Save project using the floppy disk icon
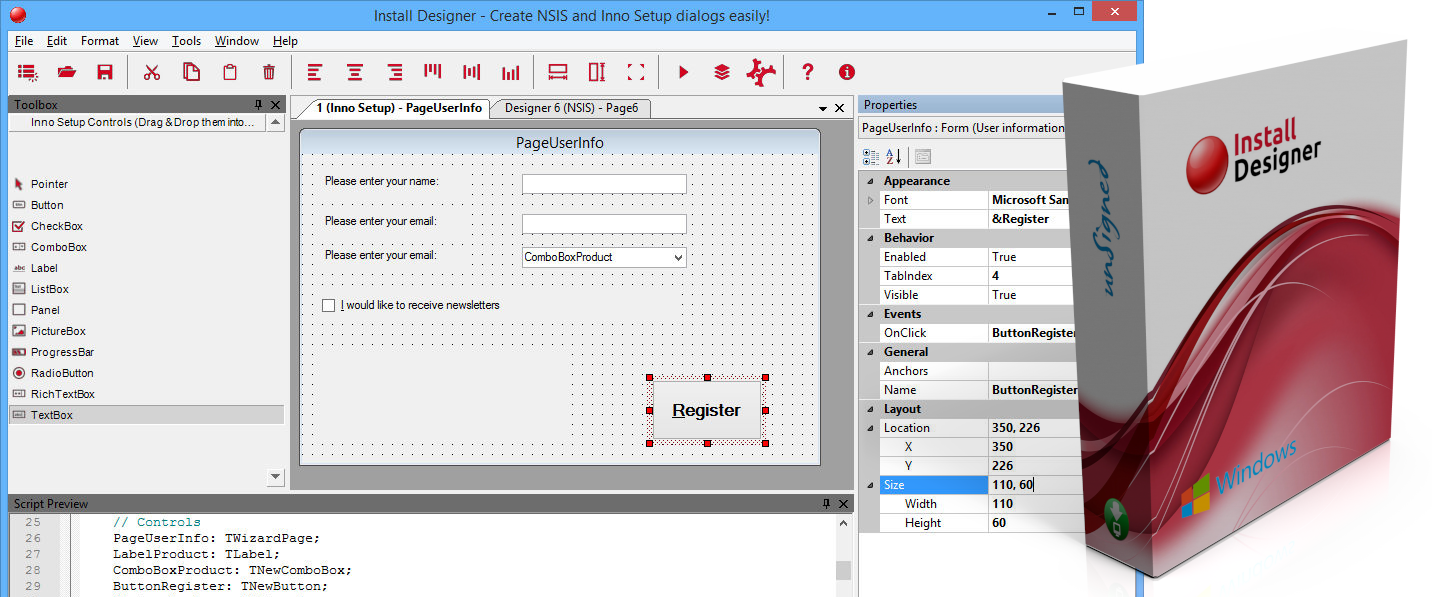The width and height of the screenshot is (1432, 597). [x=104, y=72]
